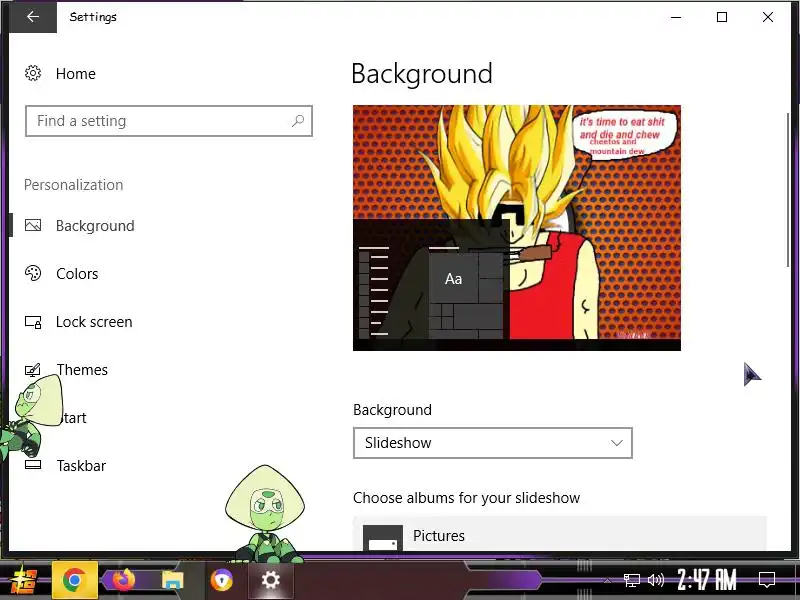
Task: Select the Taskbar icon in sidebar
Action: point(33,465)
